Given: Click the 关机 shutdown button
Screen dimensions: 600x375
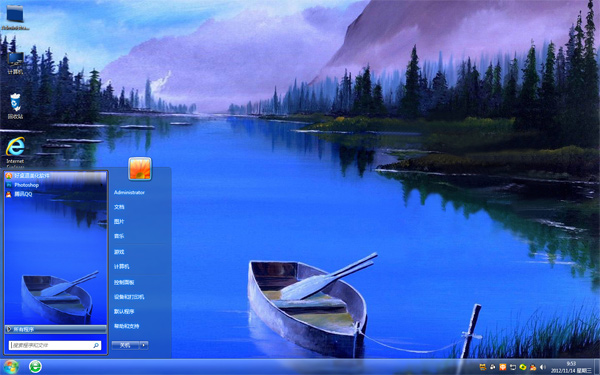Looking at the screenshot, I should (x=125, y=345).
